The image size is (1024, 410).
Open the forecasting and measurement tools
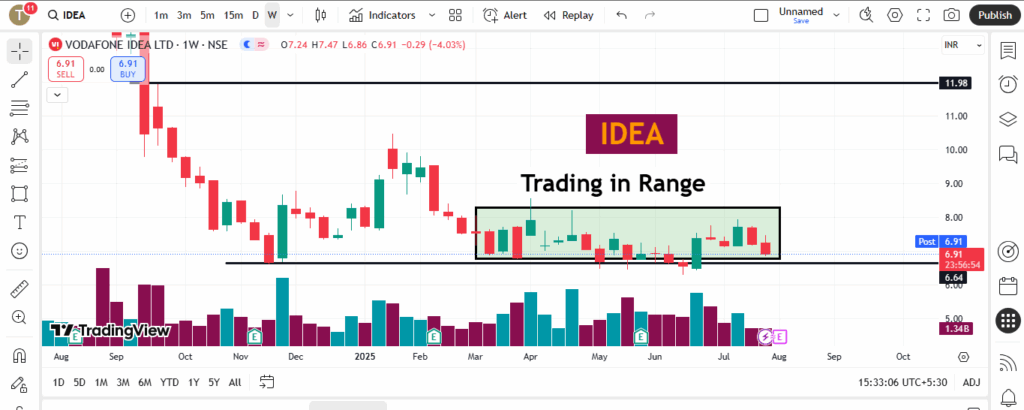coord(20,165)
